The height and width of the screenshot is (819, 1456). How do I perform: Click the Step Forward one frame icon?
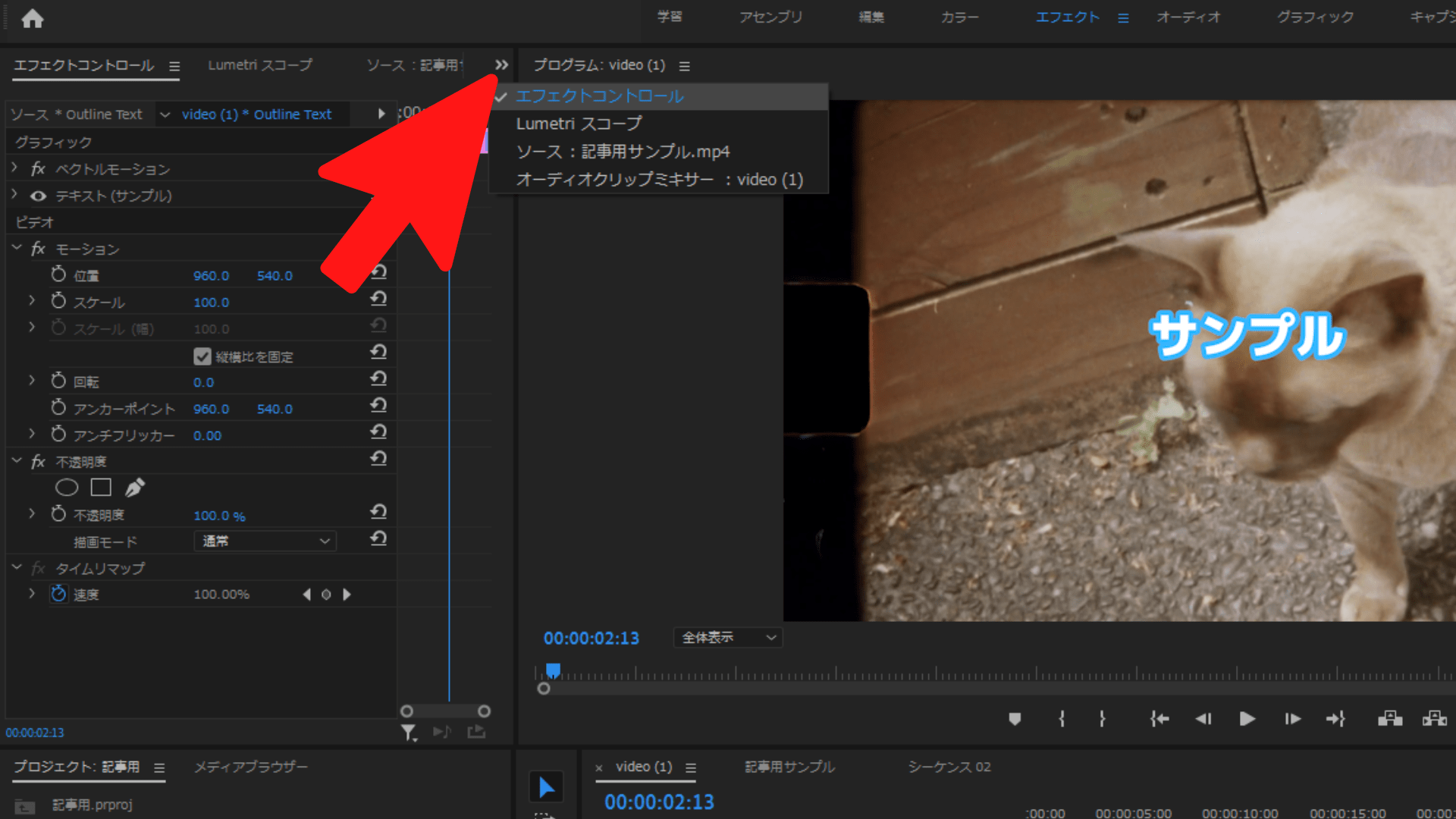point(1292,719)
